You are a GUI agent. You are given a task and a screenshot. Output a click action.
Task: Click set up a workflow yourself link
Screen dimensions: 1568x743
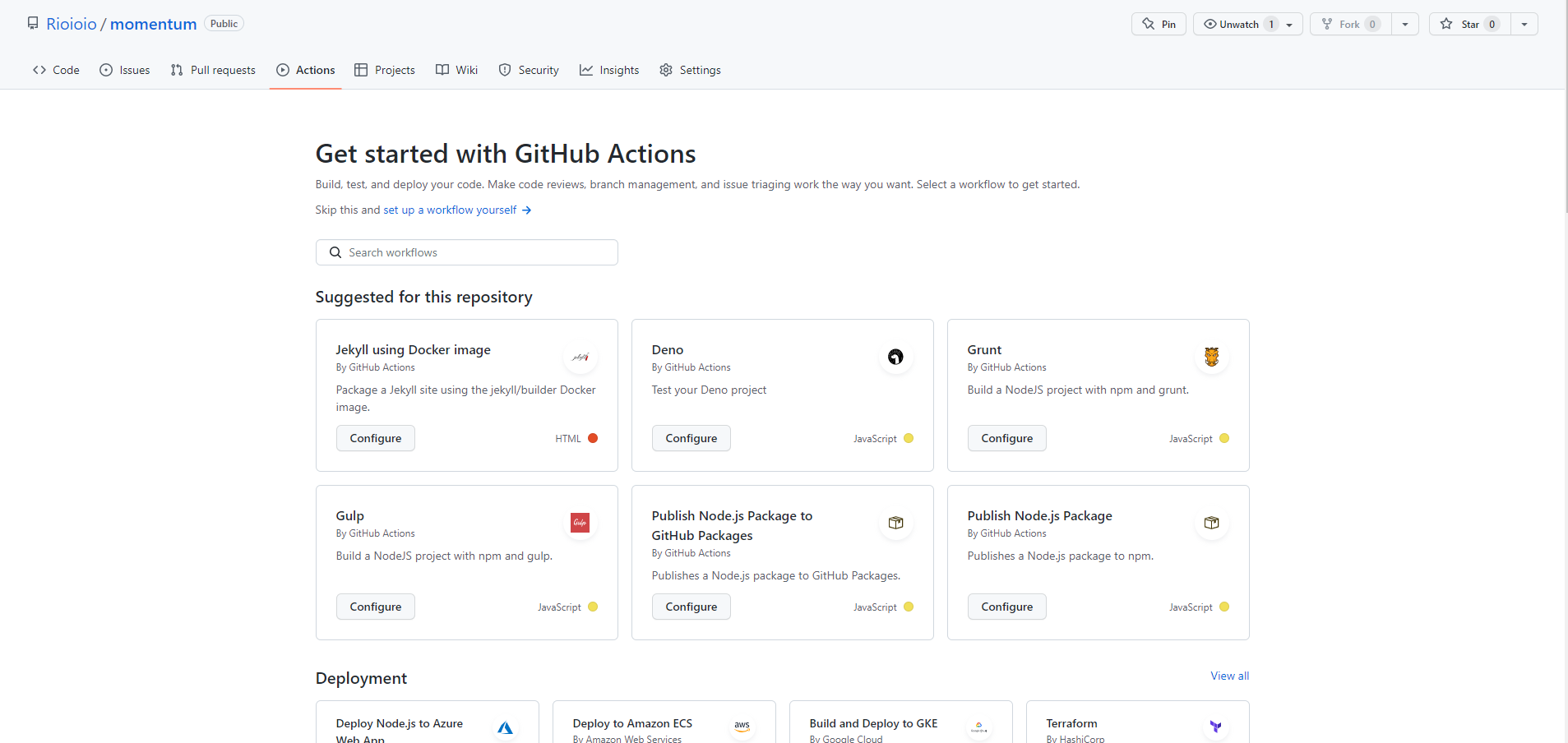[x=450, y=210]
